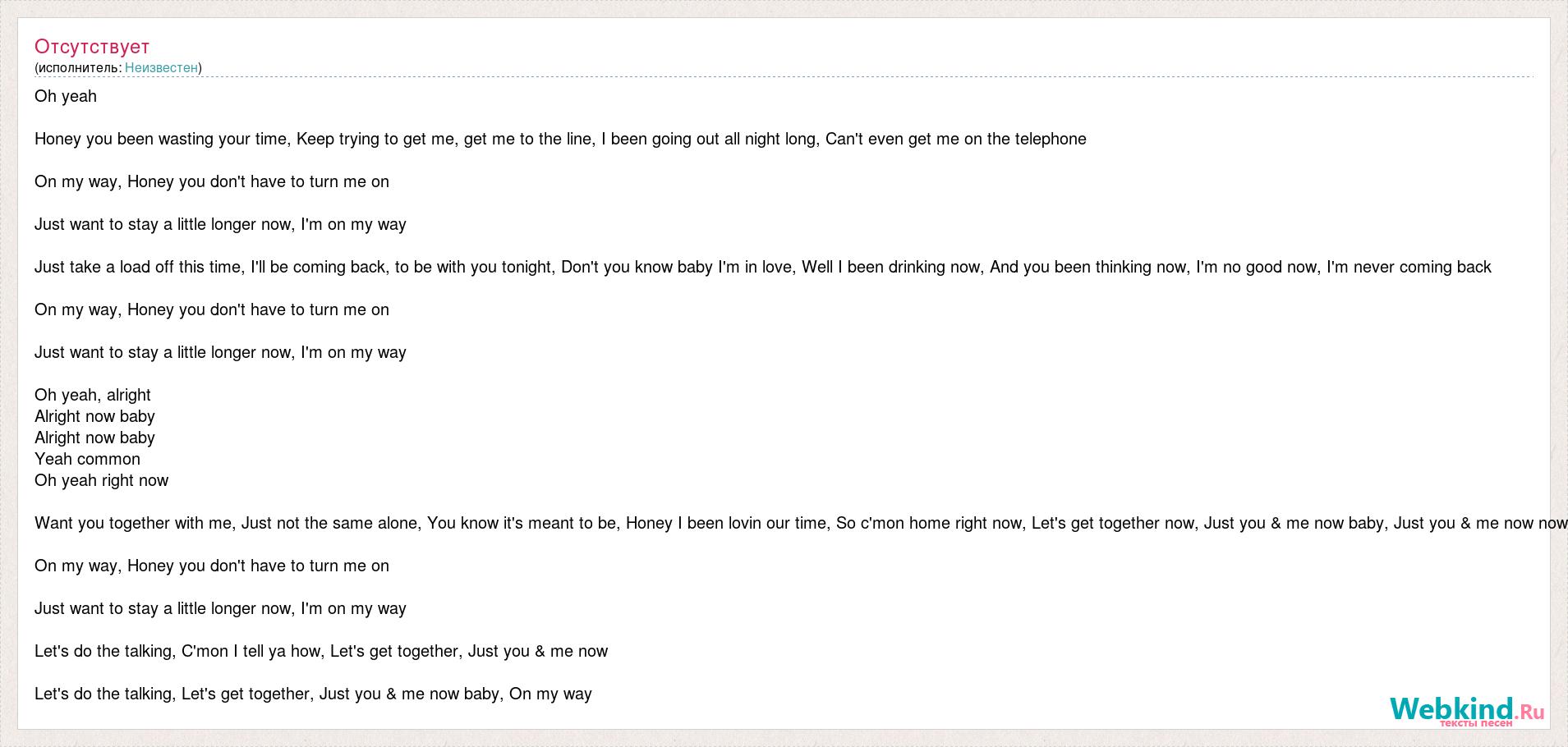Click the last 'Just want to stay' line
The image size is (1568, 747).
pos(220,608)
